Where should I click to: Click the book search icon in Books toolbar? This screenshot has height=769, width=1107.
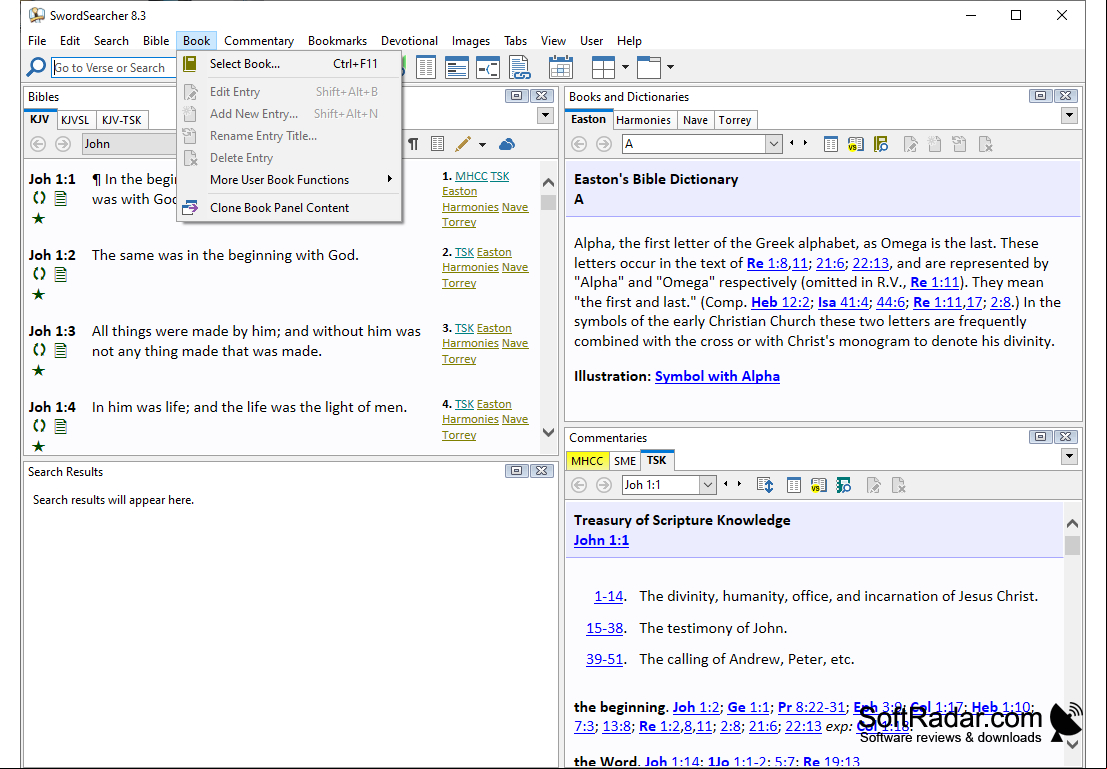point(880,144)
